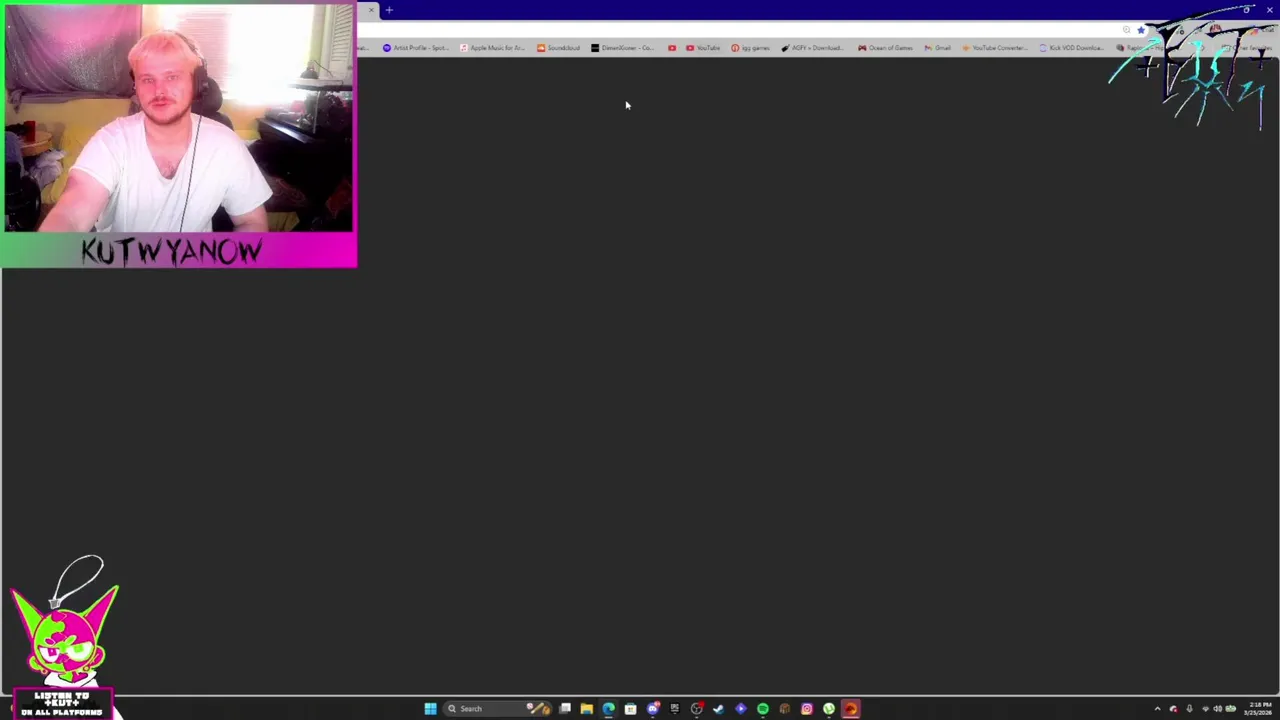Open the volume control in tray
1280x720 pixels.
pos(1218,709)
